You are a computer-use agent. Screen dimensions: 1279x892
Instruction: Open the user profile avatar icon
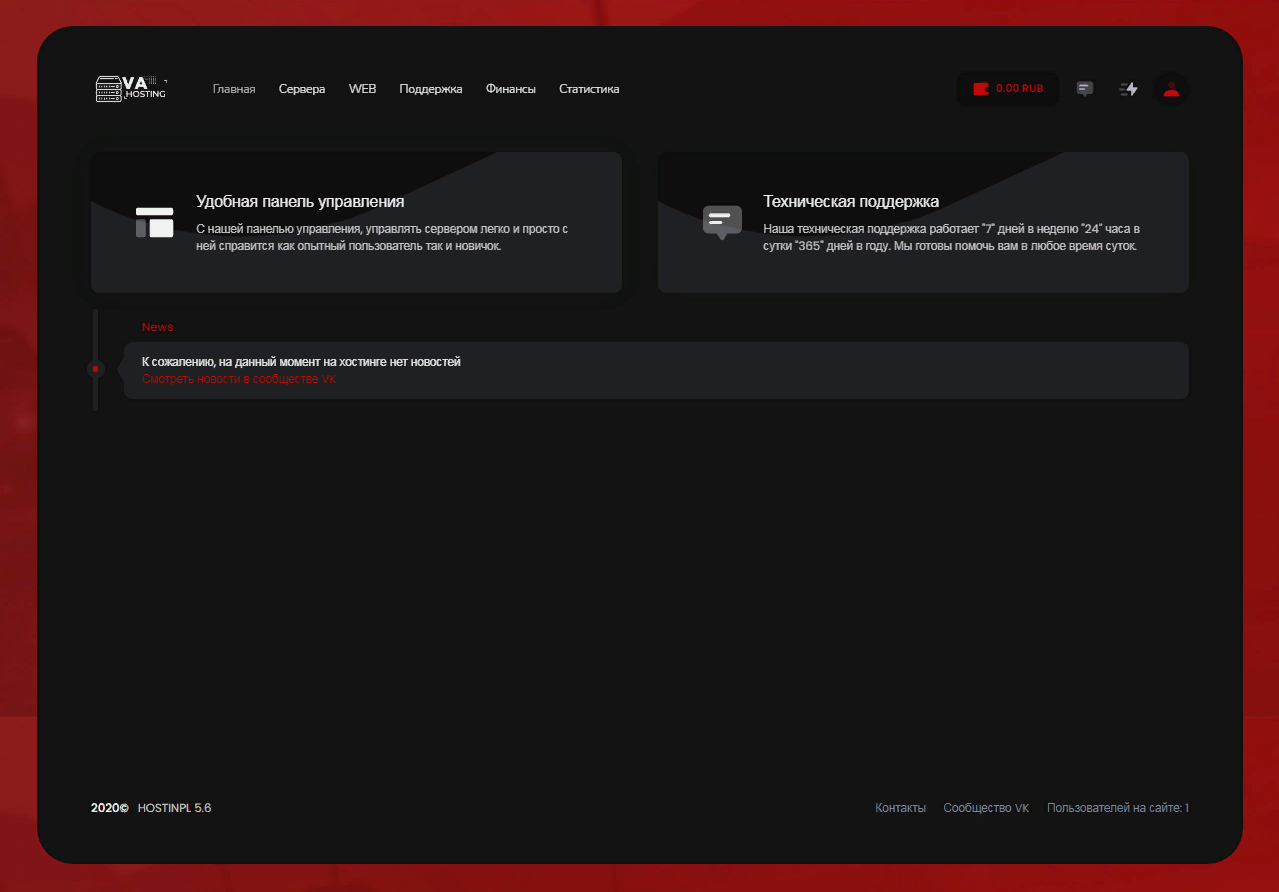tap(1171, 89)
